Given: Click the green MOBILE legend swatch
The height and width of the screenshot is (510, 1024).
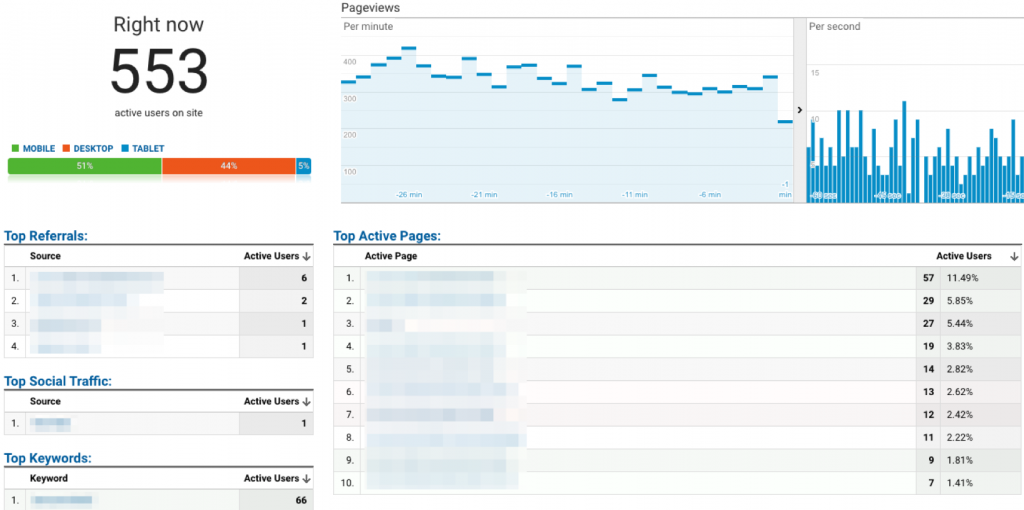Looking at the screenshot, I should point(15,149).
